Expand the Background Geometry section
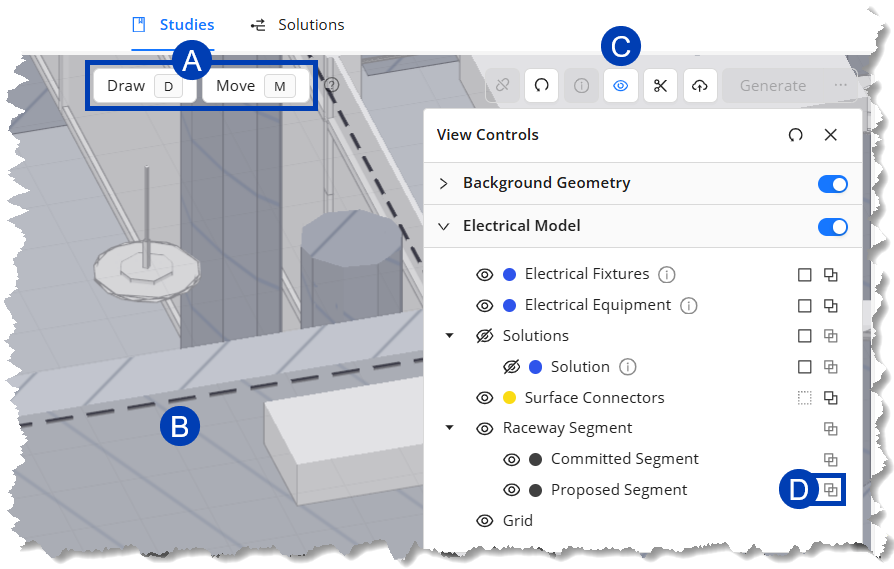 coord(444,184)
